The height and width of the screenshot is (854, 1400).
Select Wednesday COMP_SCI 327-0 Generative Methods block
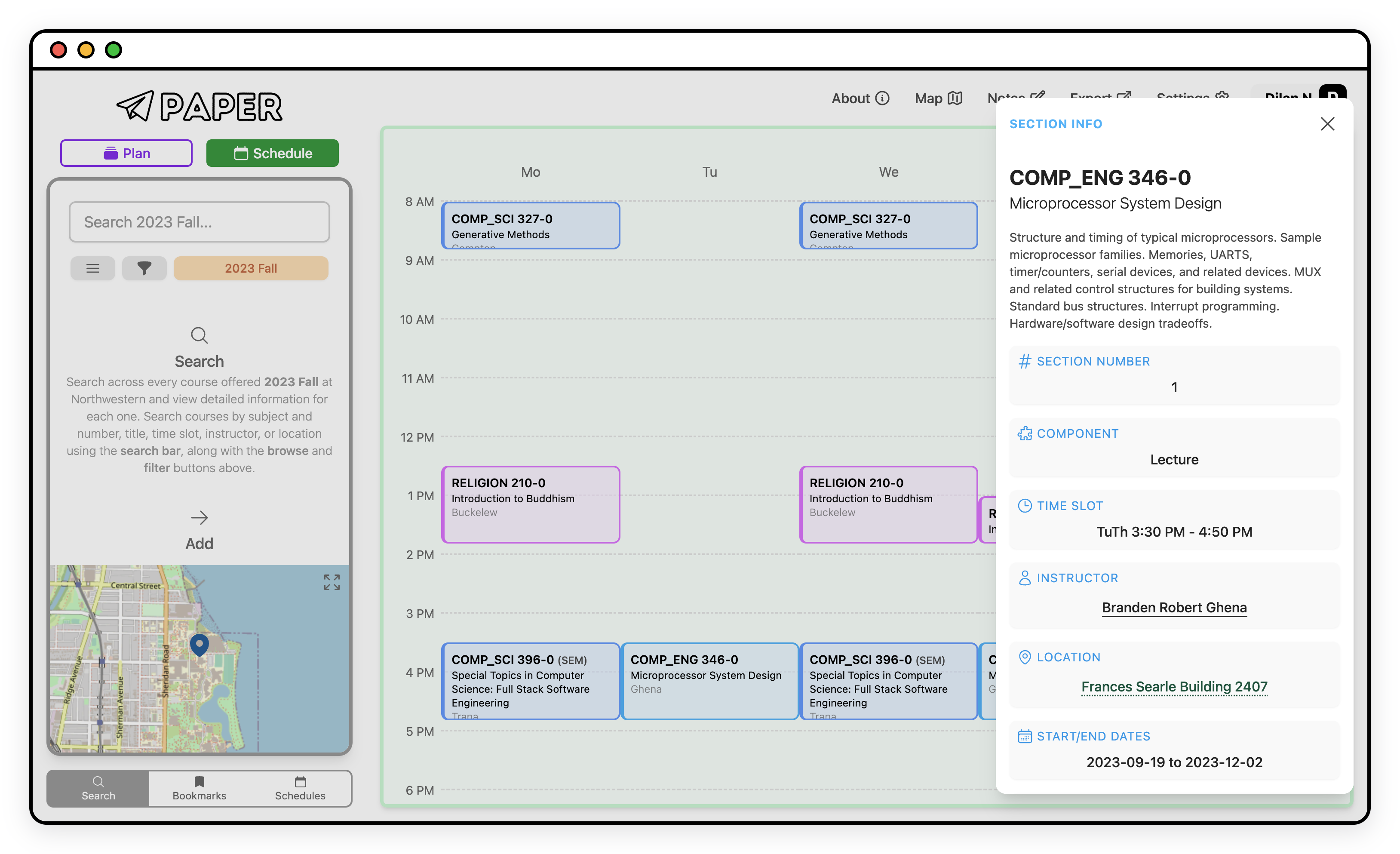[888, 226]
